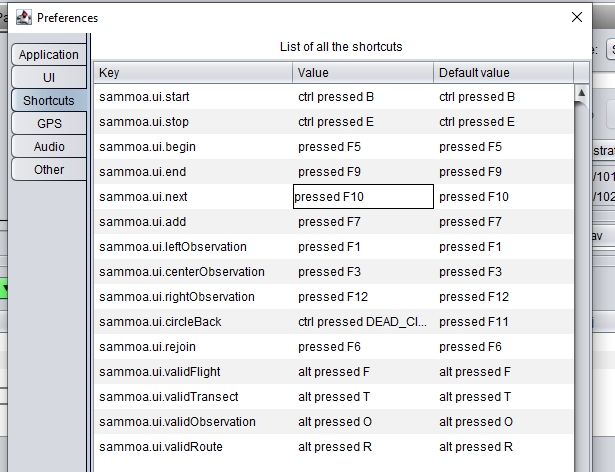This screenshot has height=472, width=615.
Task: Select the sammoa.ui.validRoute value cell
Action: [363, 446]
